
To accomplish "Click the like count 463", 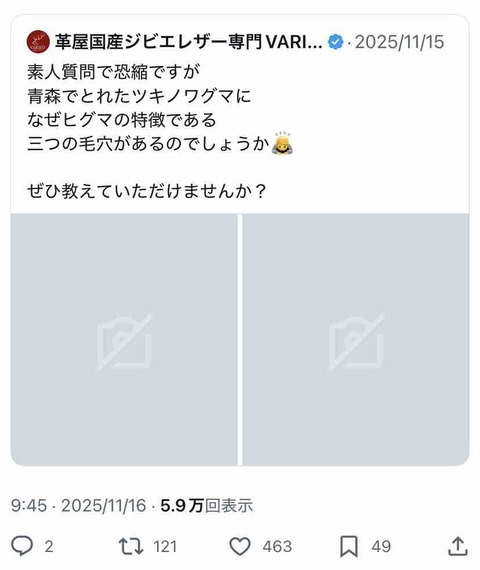I will [x=277, y=546].
